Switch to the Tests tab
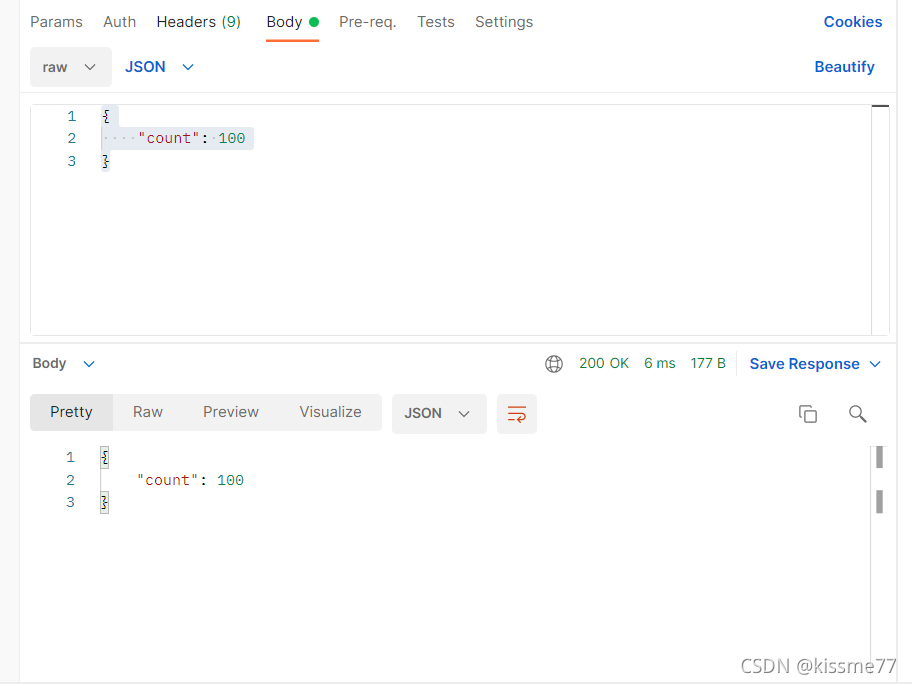Viewport: 912px width, 684px height. [436, 22]
